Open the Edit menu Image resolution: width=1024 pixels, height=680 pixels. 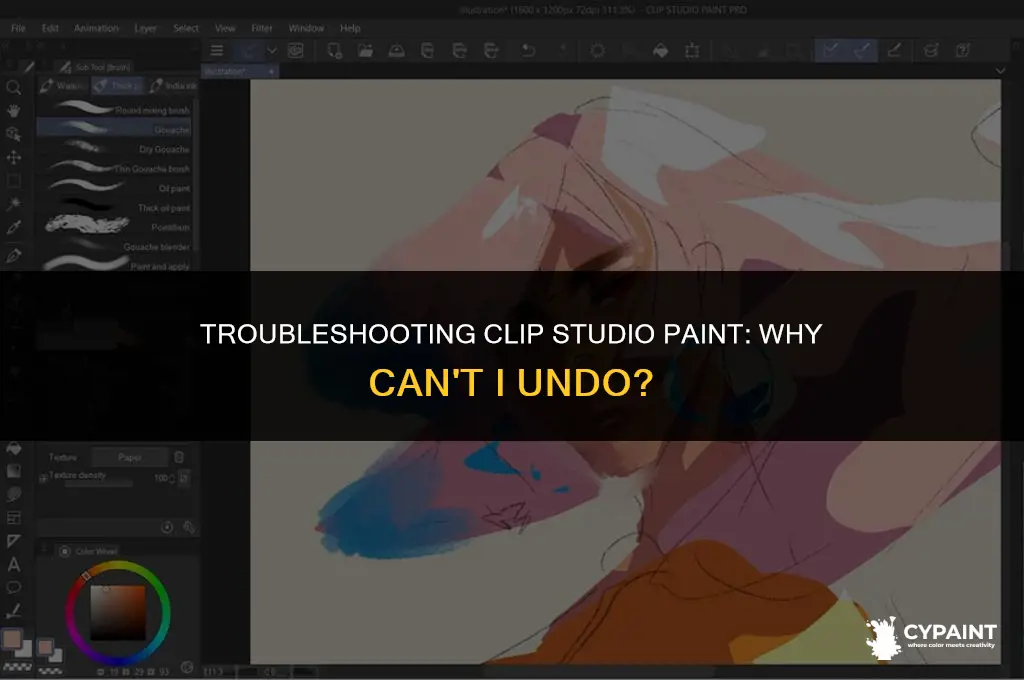coord(50,28)
